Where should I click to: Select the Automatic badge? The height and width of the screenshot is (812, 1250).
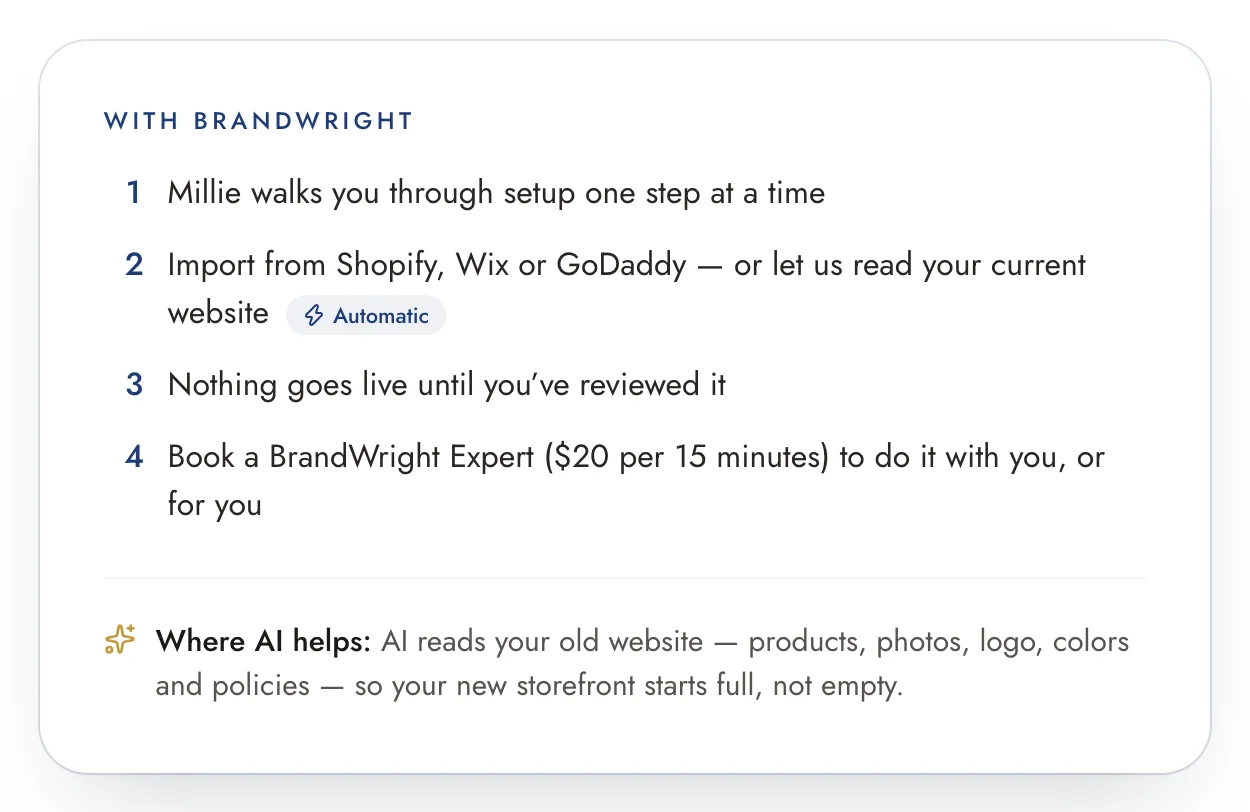click(x=366, y=316)
